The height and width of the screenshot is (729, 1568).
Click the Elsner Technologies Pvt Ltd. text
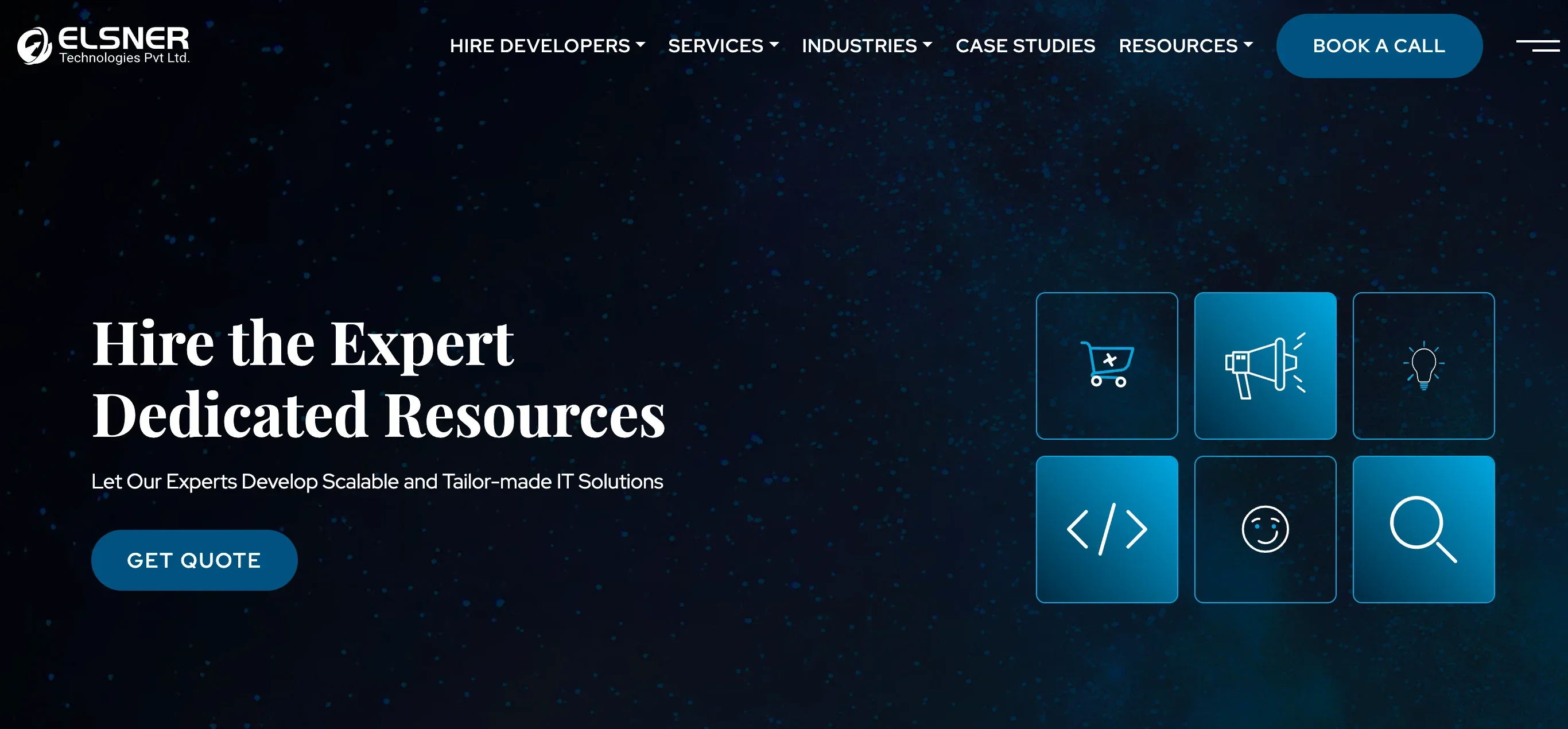coord(124,58)
